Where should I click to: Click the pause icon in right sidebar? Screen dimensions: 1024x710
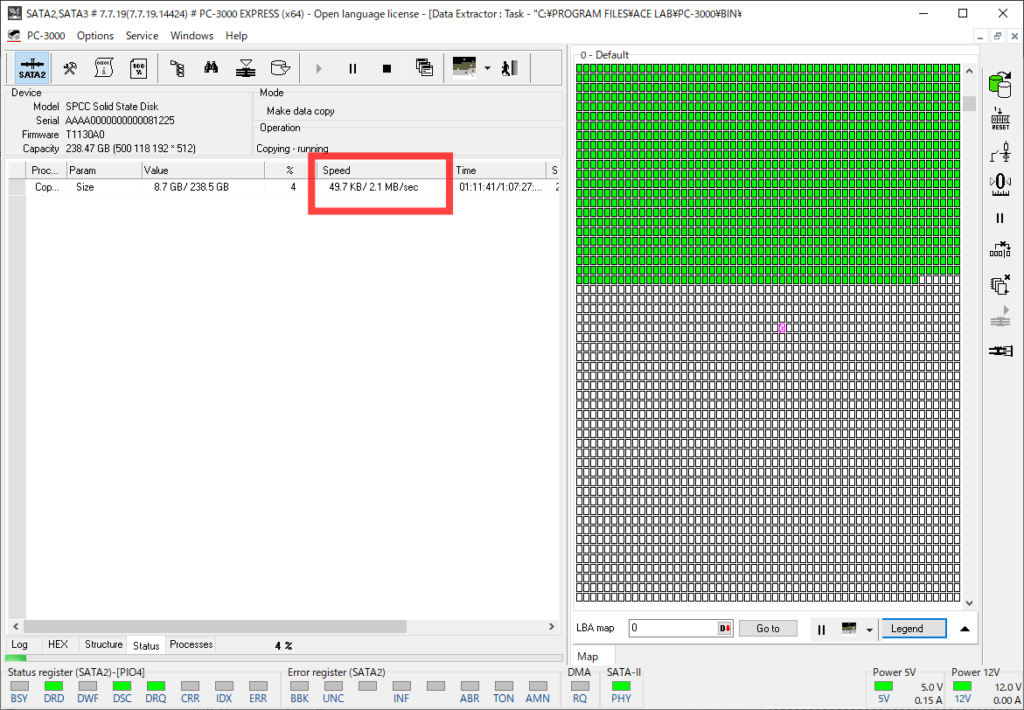pos(1000,218)
